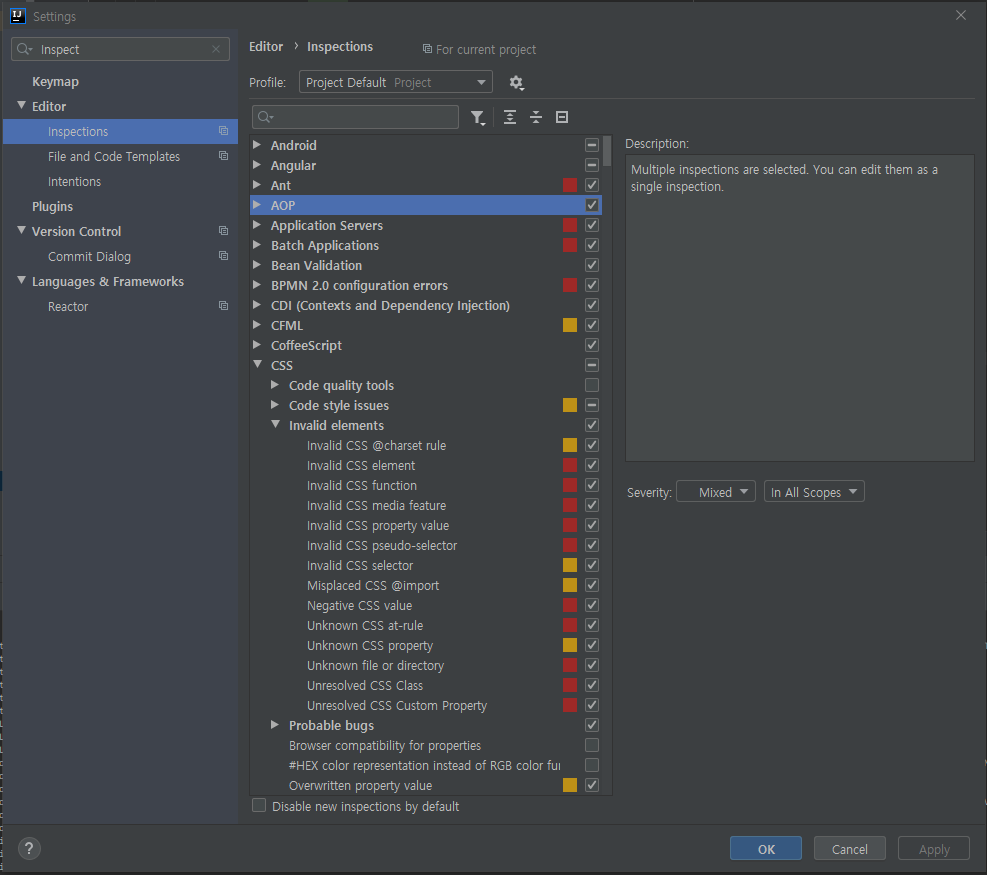Click red severity swatch for Invalid CSS element
The height and width of the screenshot is (875, 987).
click(570, 465)
